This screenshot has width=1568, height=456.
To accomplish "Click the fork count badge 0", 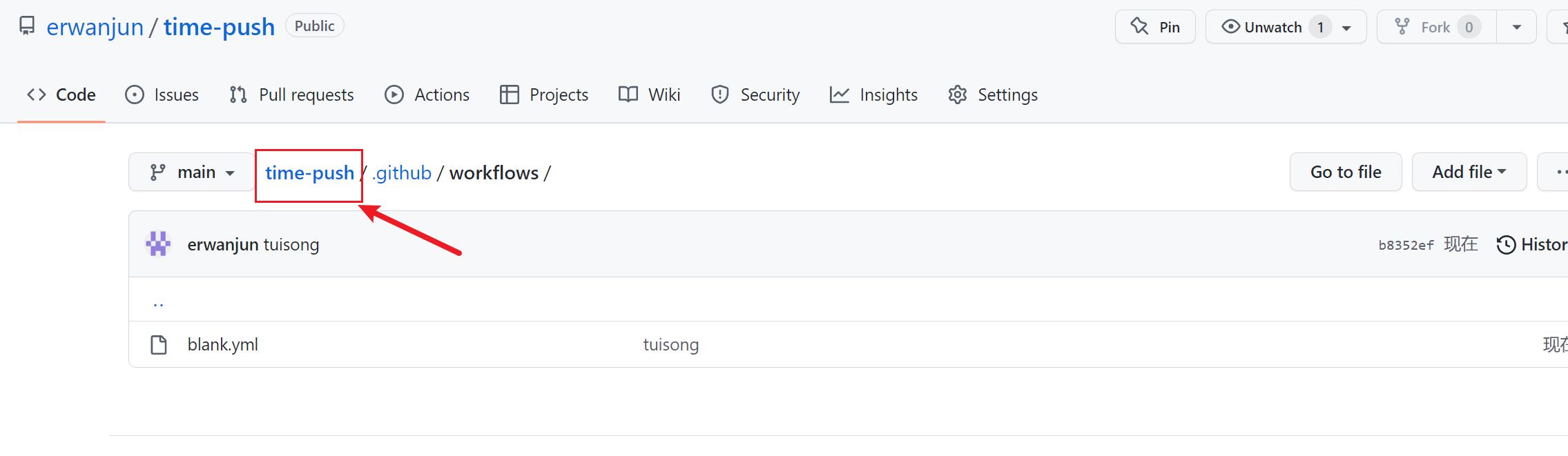I will tap(1469, 27).
